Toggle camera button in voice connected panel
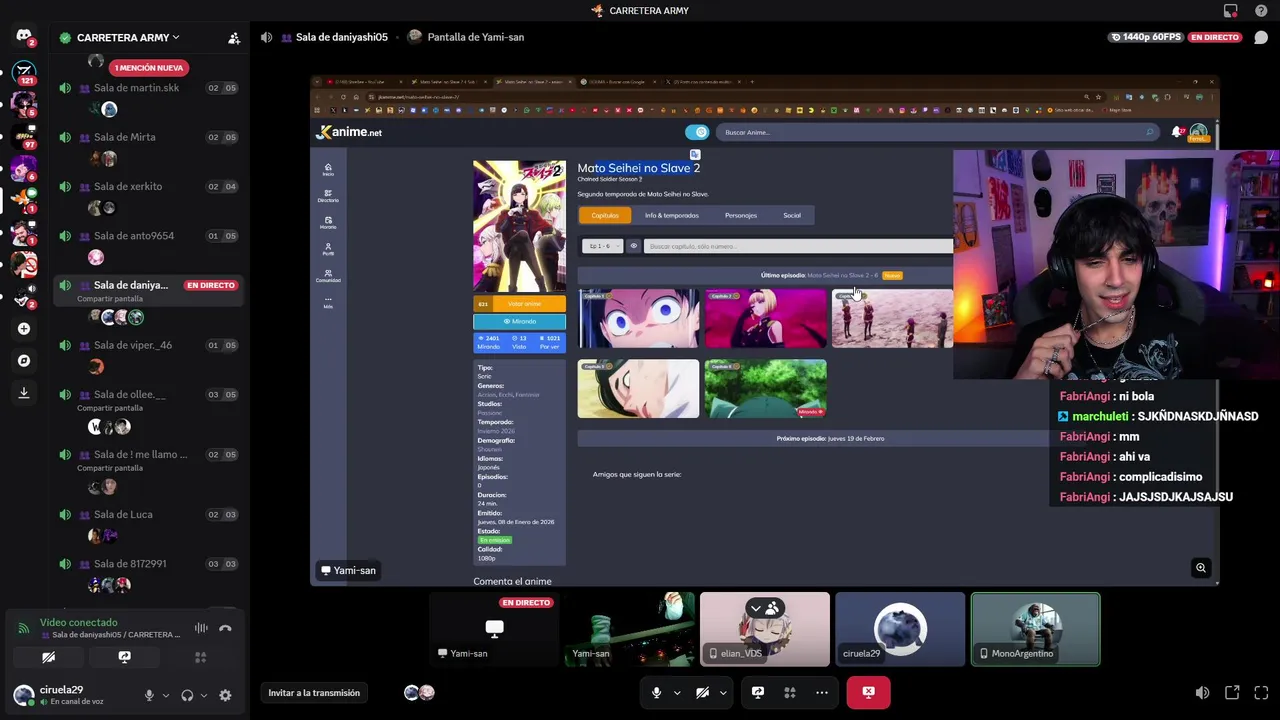This screenshot has width=1280, height=720. pos(48,657)
